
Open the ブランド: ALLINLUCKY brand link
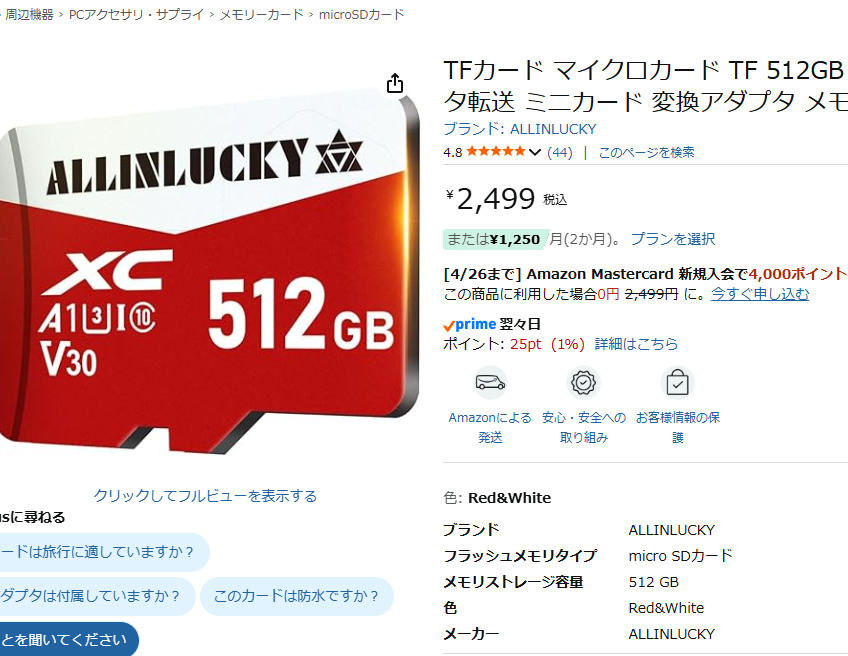pos(520,129)
